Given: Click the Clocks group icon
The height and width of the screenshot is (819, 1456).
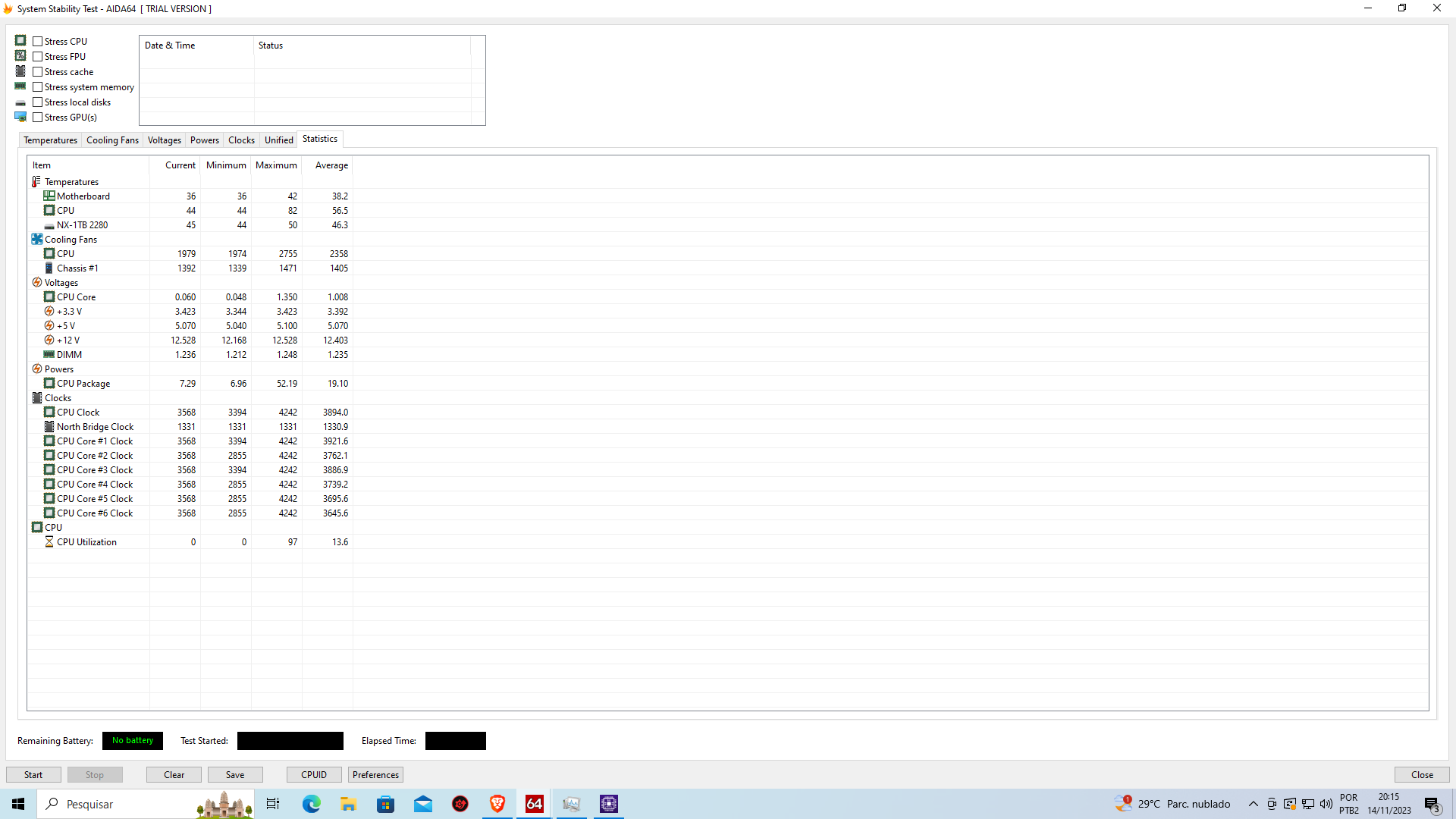Looking at the screenshot, I should point(37,398).
